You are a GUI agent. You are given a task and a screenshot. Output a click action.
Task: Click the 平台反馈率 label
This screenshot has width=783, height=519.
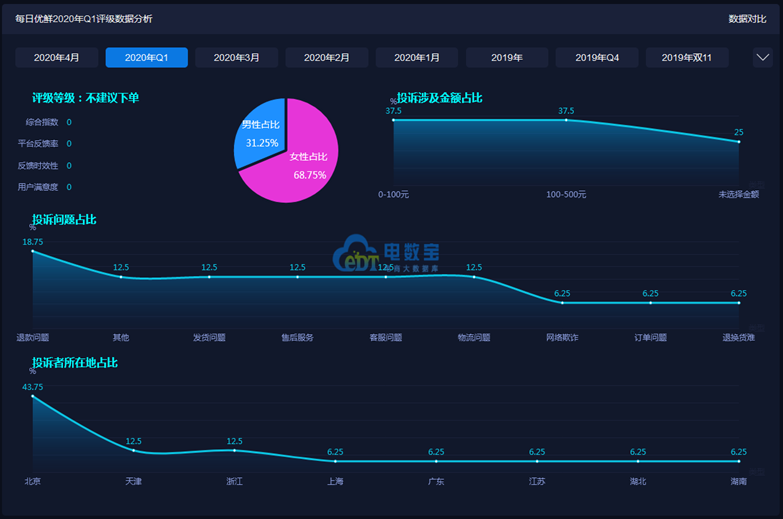click(x=38, y=144)
